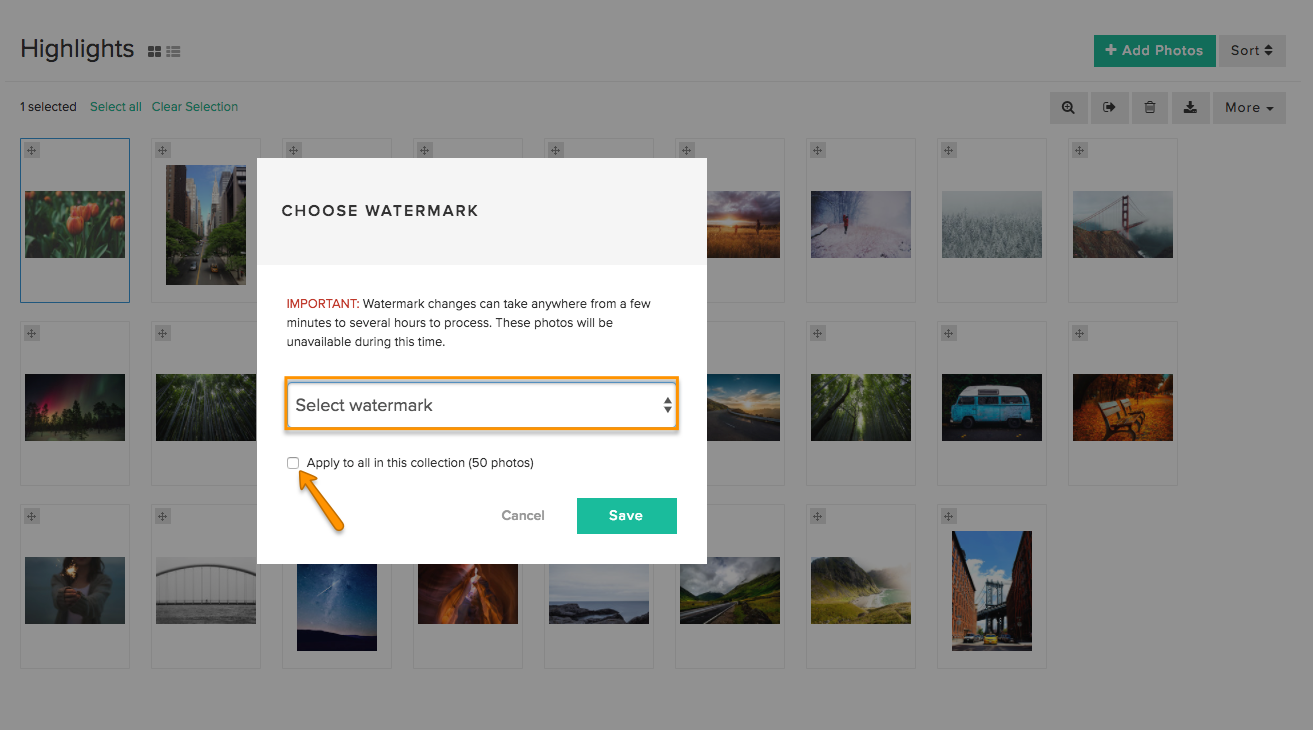Select the tulips photo thumbnail
1313x730 pixels.
pos(75,224)
